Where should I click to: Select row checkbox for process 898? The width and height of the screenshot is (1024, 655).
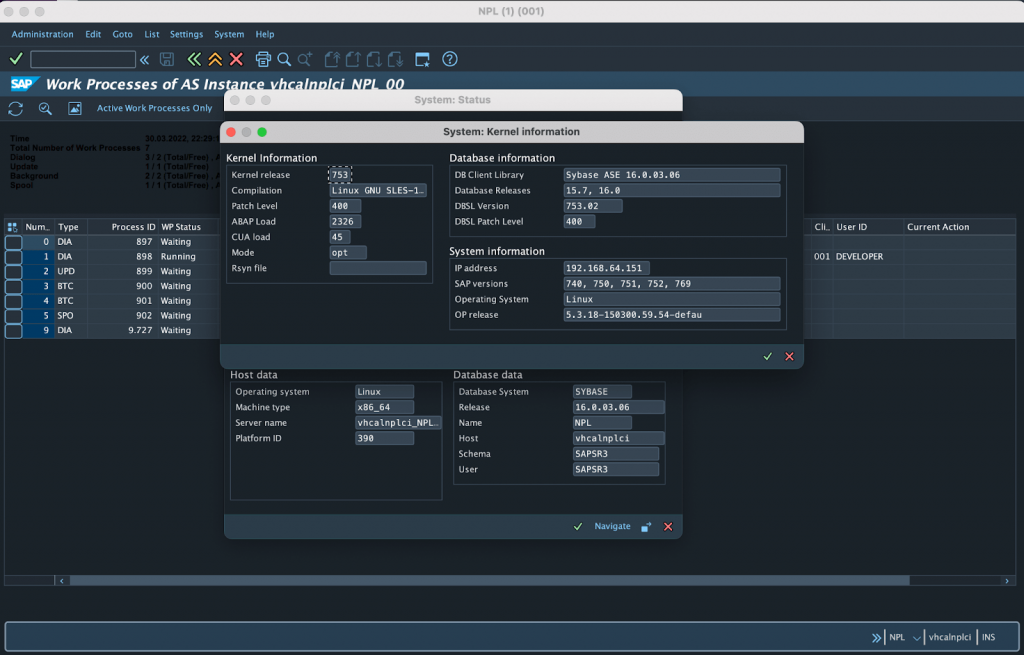coord(14,257)
